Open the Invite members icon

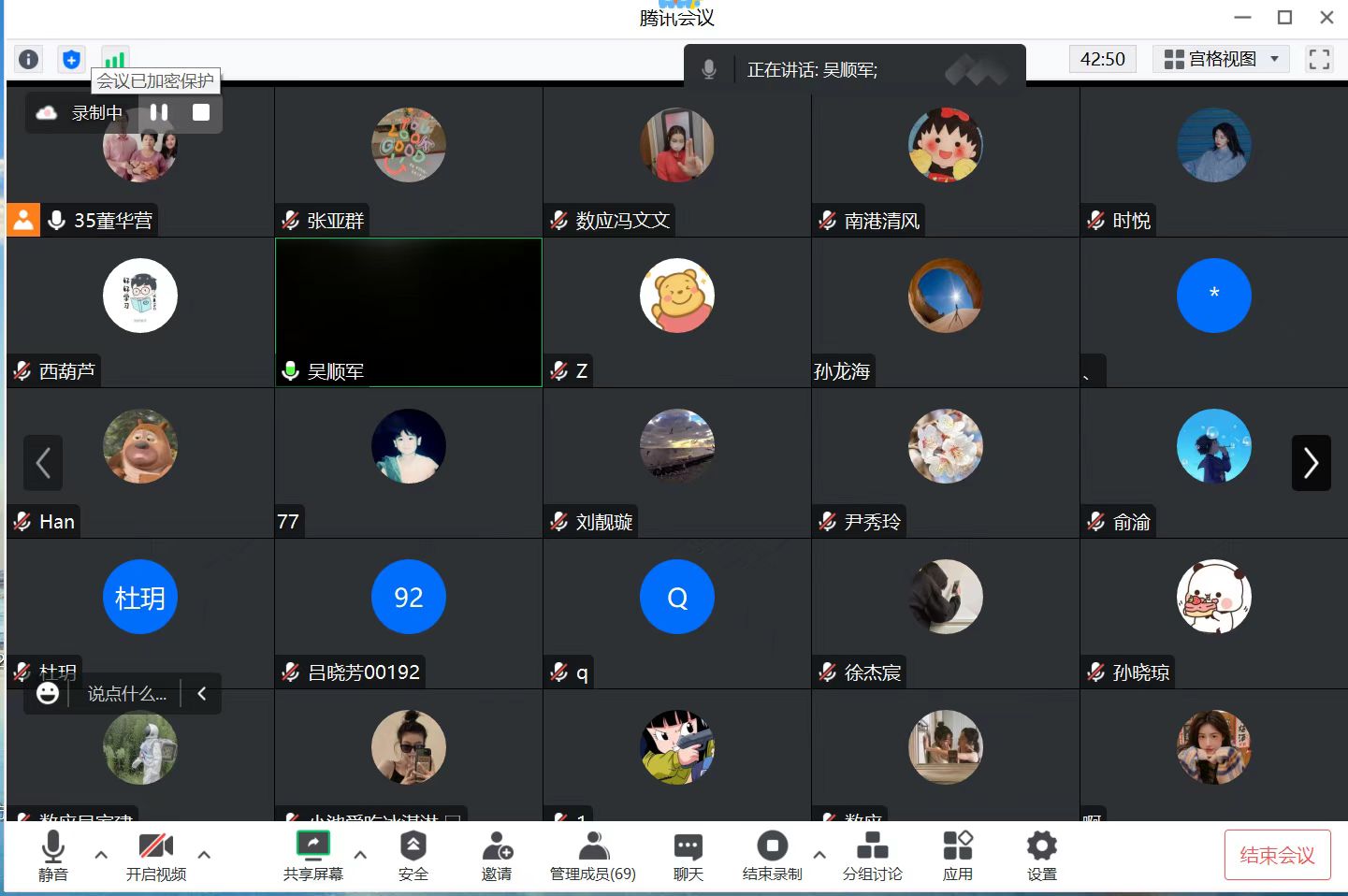coord(497,856)
